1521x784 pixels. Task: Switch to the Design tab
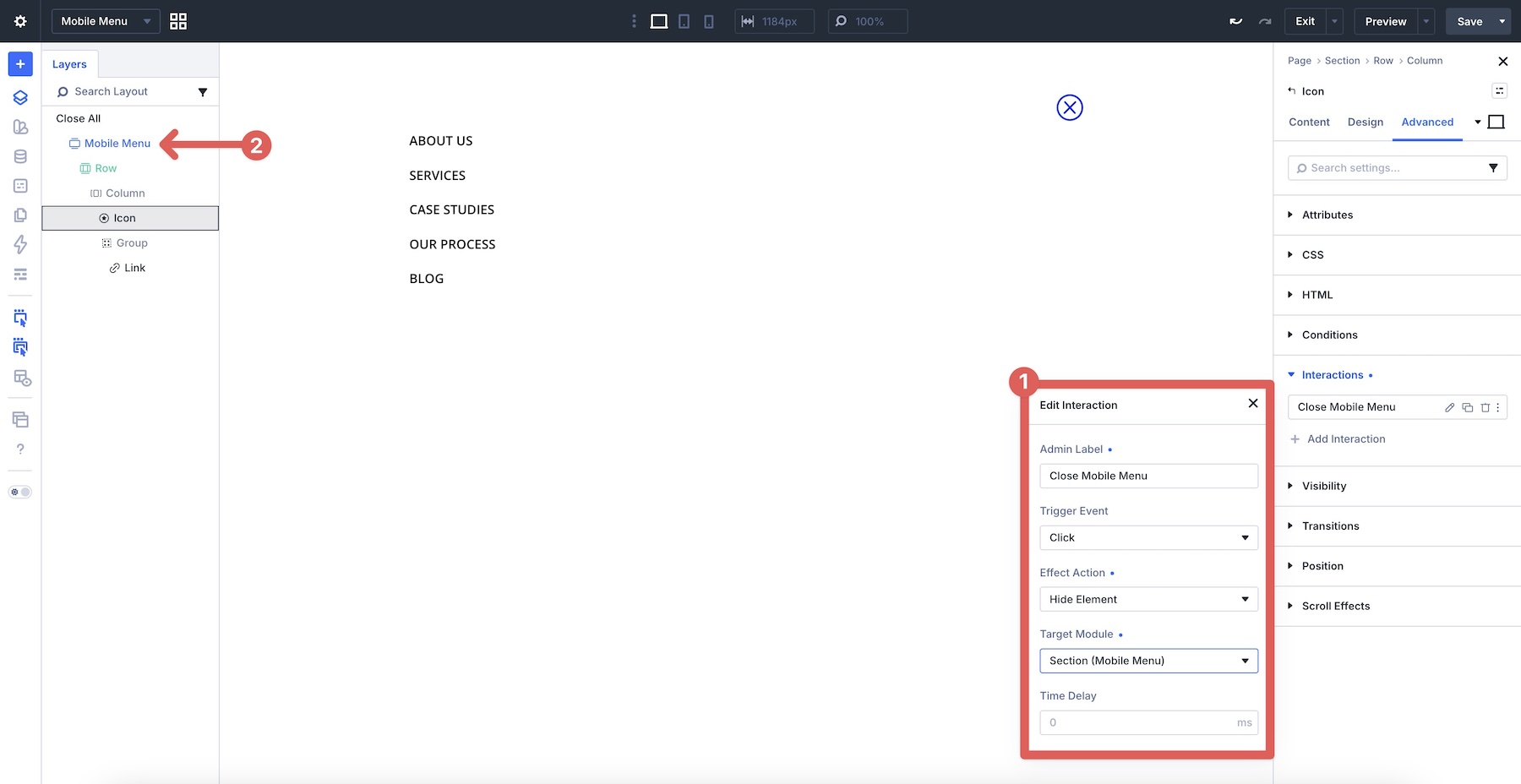(x=1365, y=122)
